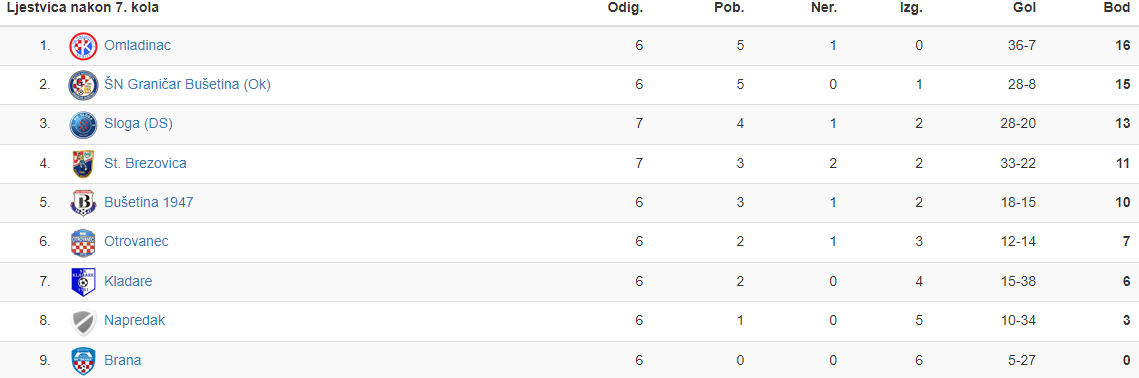Click the Bod column header
Image resolution: width=1139 pixels, height=378 pixels.
pyautogui.click(x=1117, y=8)
